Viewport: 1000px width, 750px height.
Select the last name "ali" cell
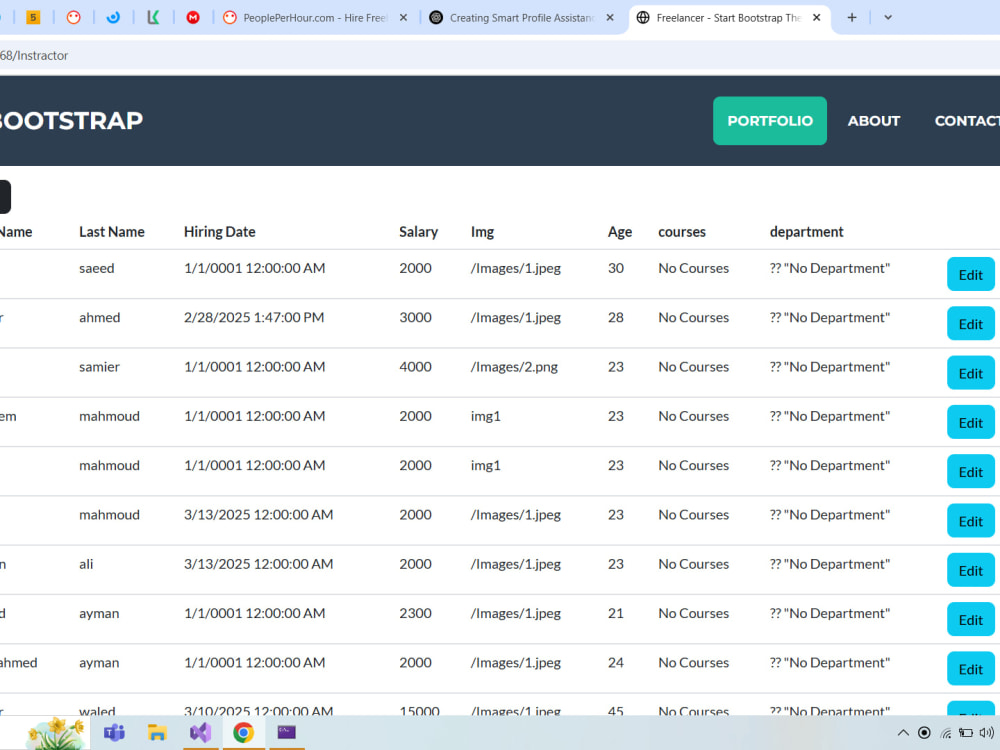pyautogui.click(x=86, y=564)
